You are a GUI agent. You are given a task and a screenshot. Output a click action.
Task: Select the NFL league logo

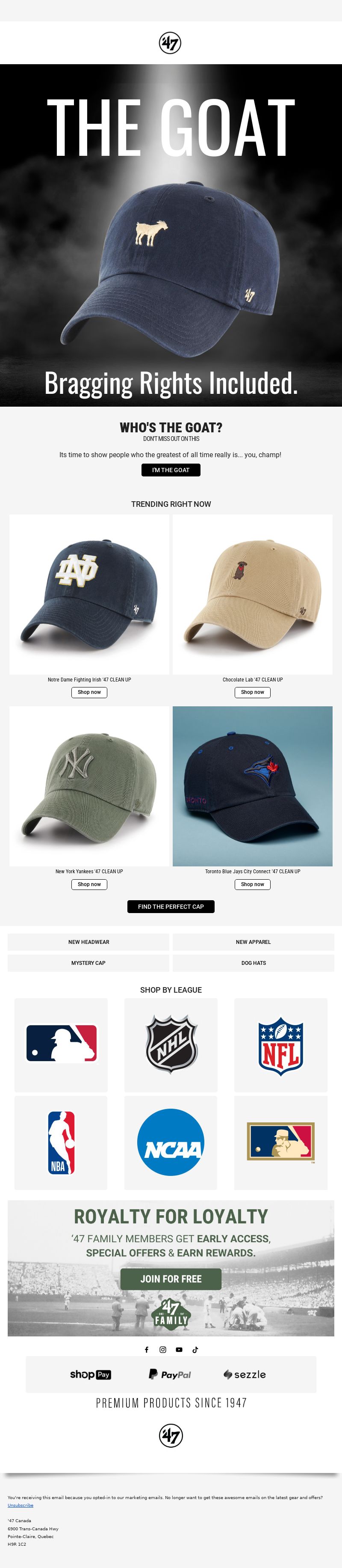click(x=280, y=1044)
